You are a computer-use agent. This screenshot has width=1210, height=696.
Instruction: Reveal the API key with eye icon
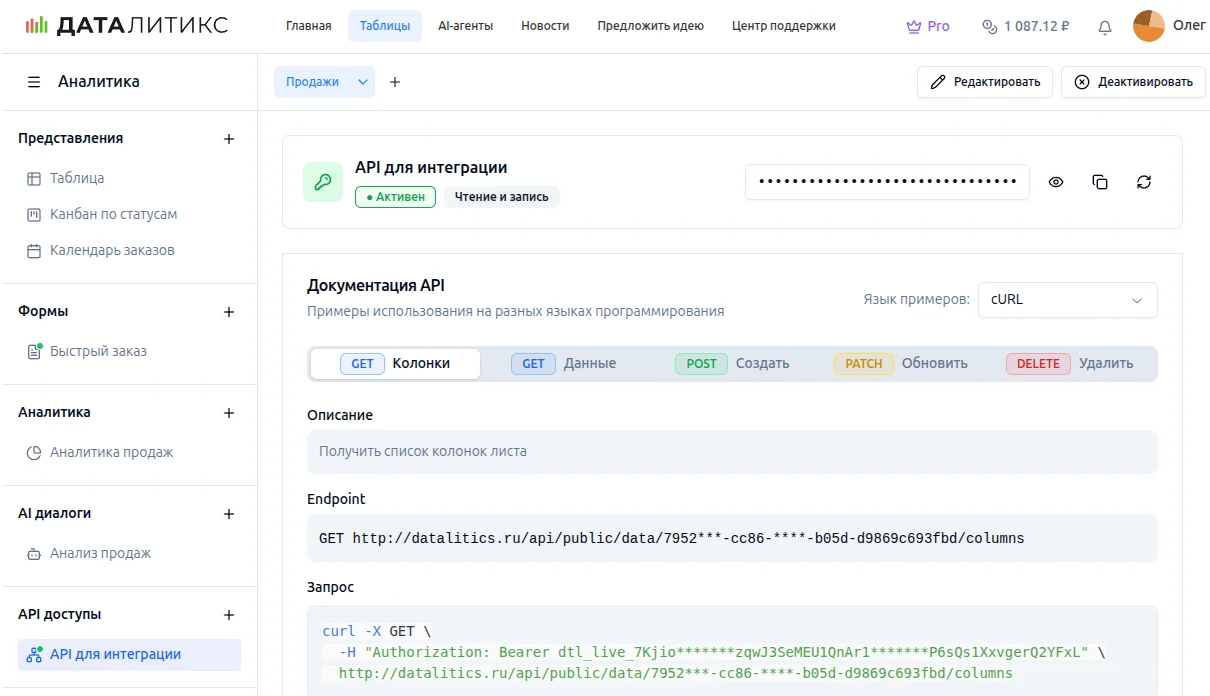[x=1056, y=181]
